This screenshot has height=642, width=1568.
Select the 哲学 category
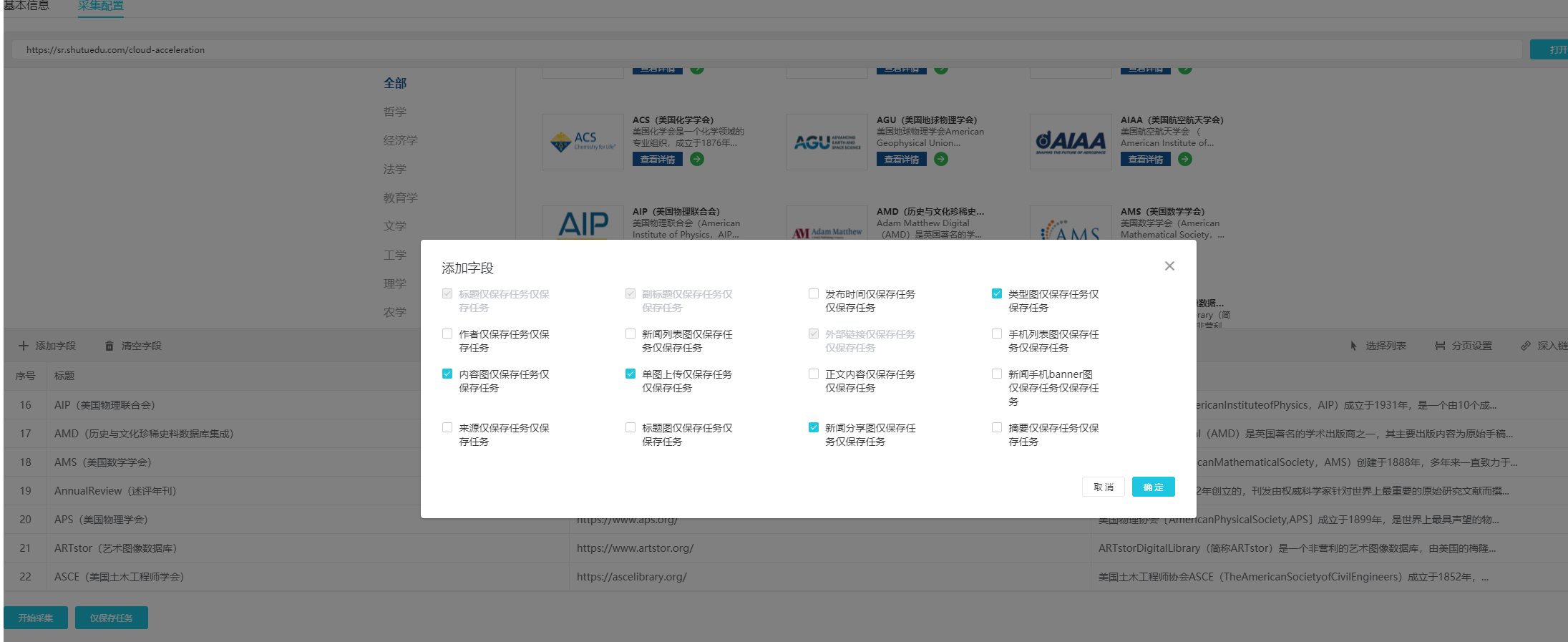click(x=395, y=112)
